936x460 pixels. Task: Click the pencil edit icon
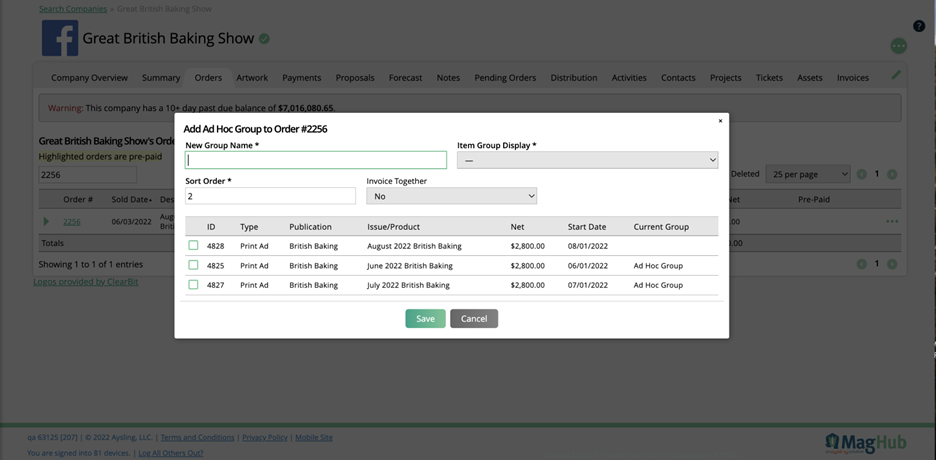896,75
